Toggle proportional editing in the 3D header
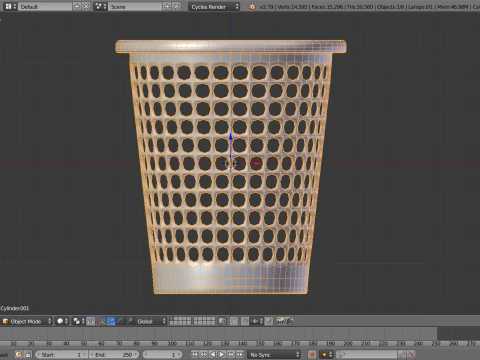 click(x=234, y=321)
